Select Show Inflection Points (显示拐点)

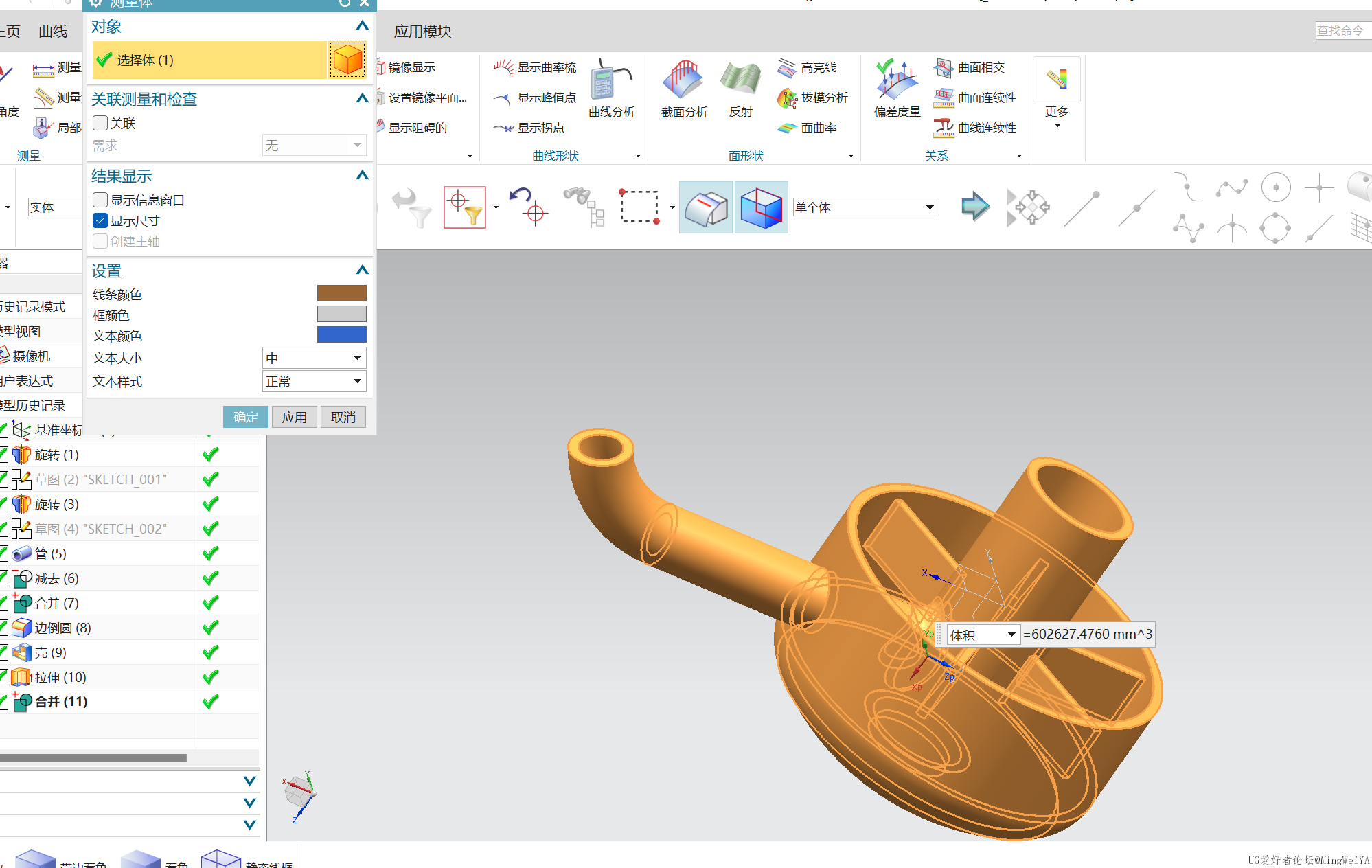point(529,128)
